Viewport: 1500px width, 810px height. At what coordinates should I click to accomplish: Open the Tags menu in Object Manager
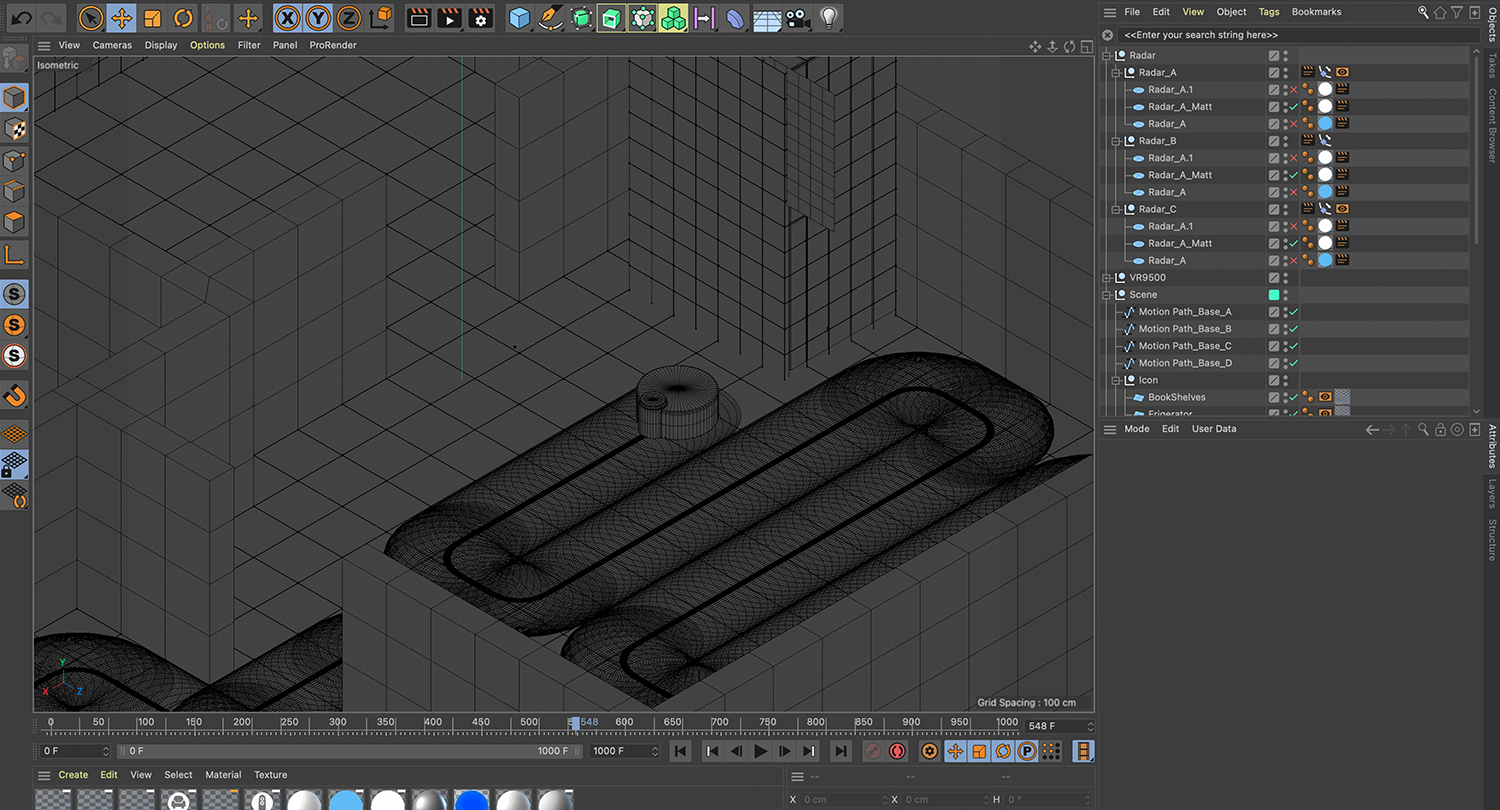coord(1268,12)
